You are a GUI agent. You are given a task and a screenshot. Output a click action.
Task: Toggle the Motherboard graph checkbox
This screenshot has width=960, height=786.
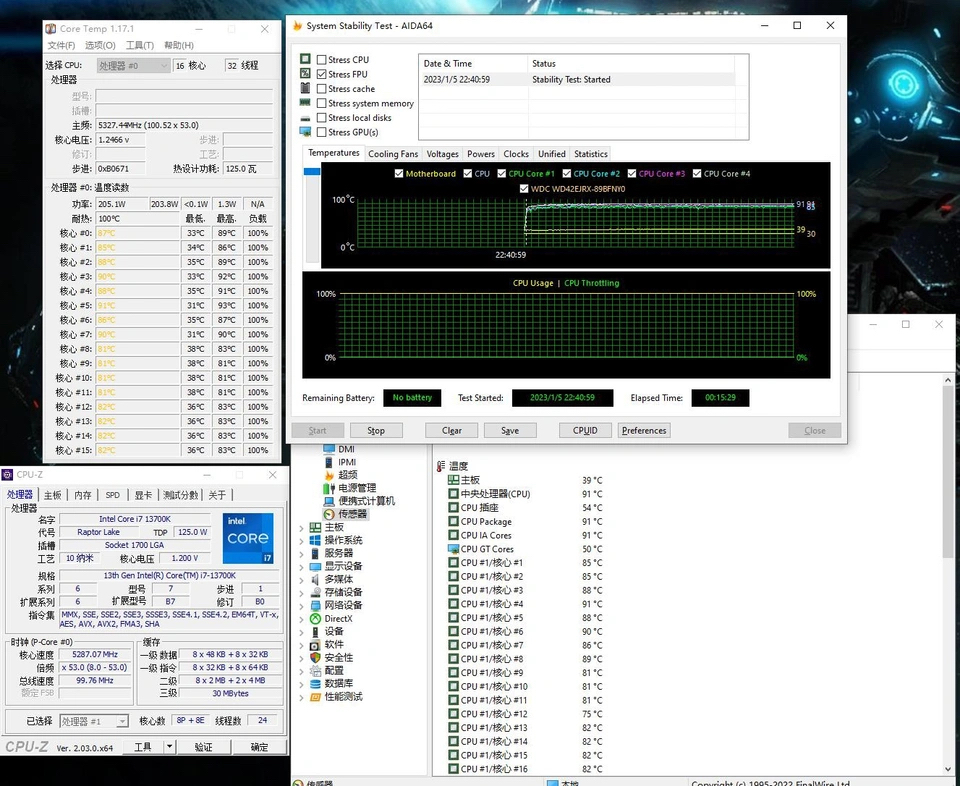pos(398,174)
